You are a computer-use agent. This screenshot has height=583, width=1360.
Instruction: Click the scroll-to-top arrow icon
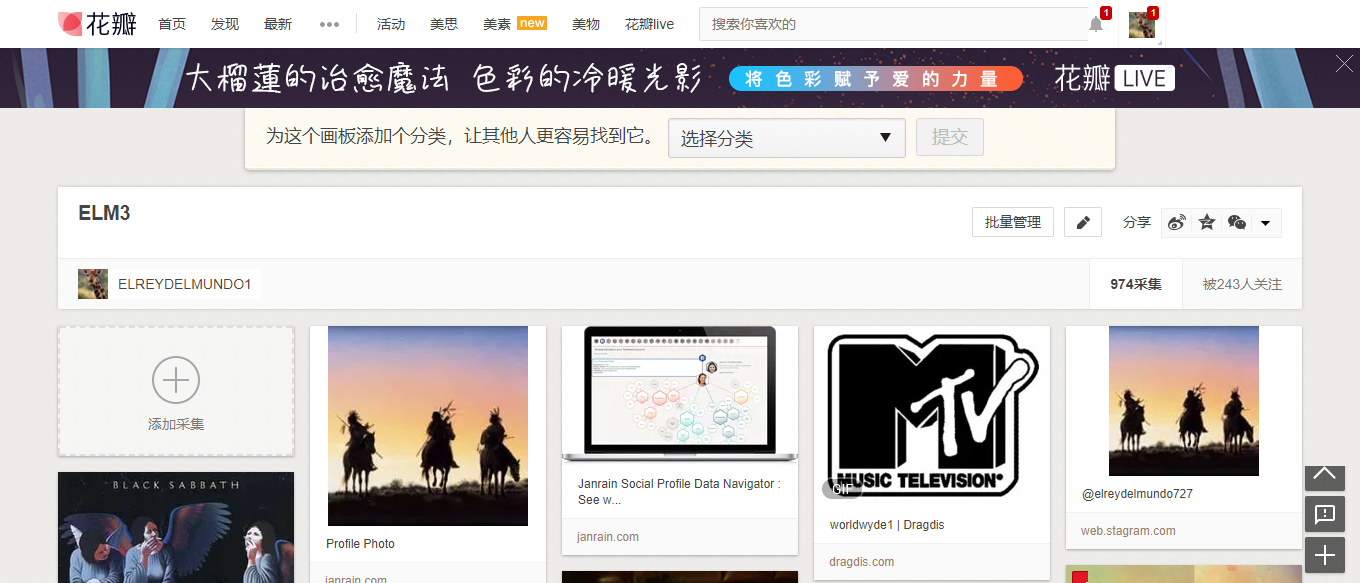click(1324, 474)
